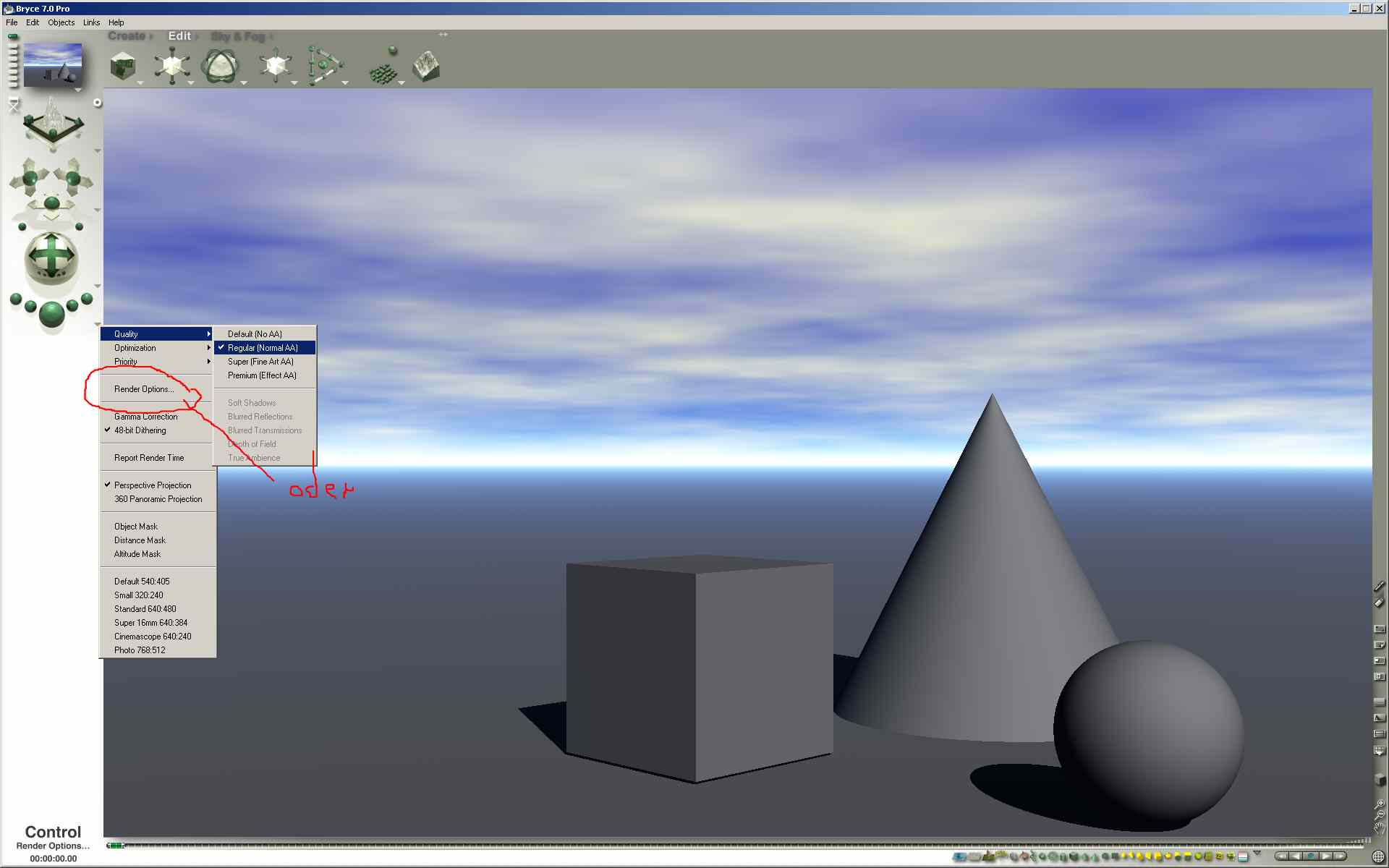Image resolution: width=1389 pixels, height=868 pixels.
Task: Click Render Options... menu entry
Action: [x=144, y=389]
